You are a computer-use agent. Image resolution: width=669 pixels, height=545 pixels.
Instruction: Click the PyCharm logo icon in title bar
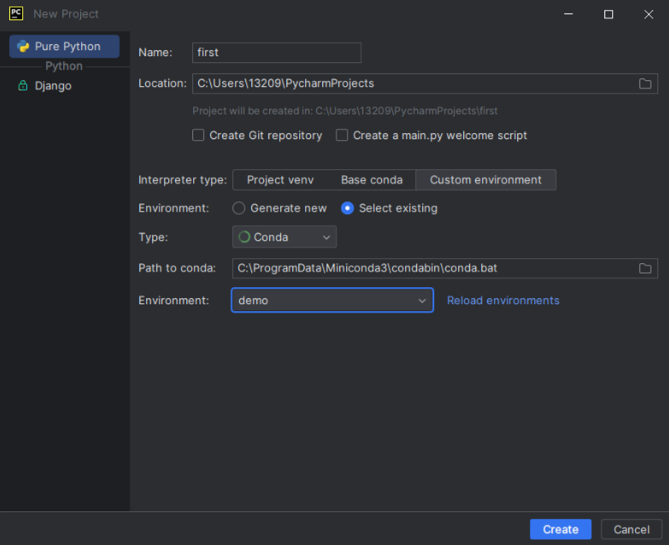click(16, 14)
